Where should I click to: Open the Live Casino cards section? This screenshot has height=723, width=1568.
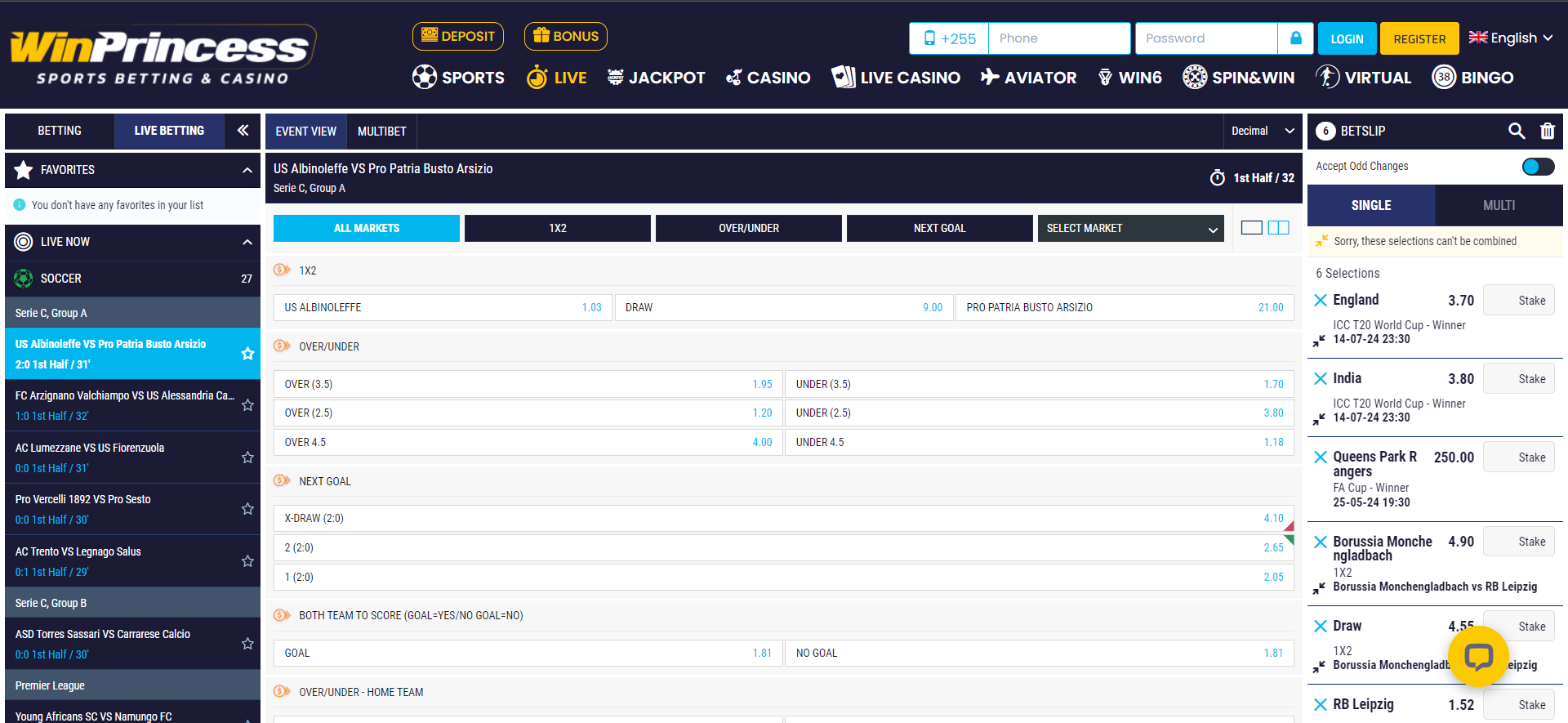click(x=895, y=78)
